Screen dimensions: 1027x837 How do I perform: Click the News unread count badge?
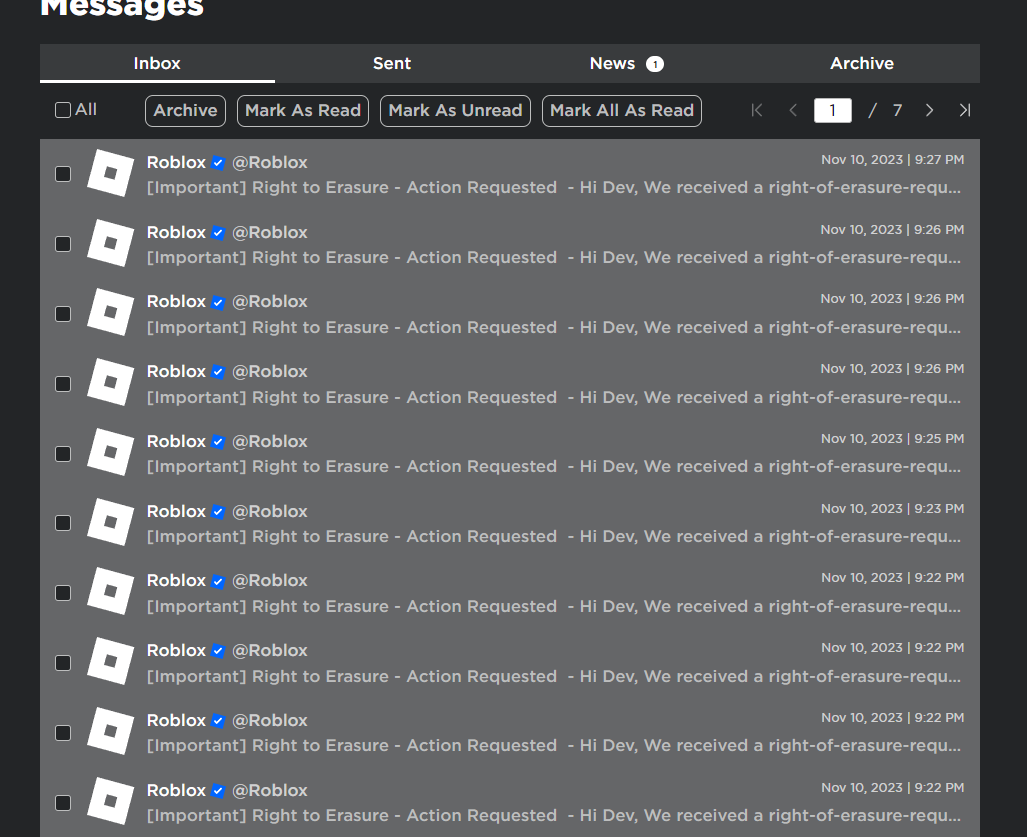(655, 64)
